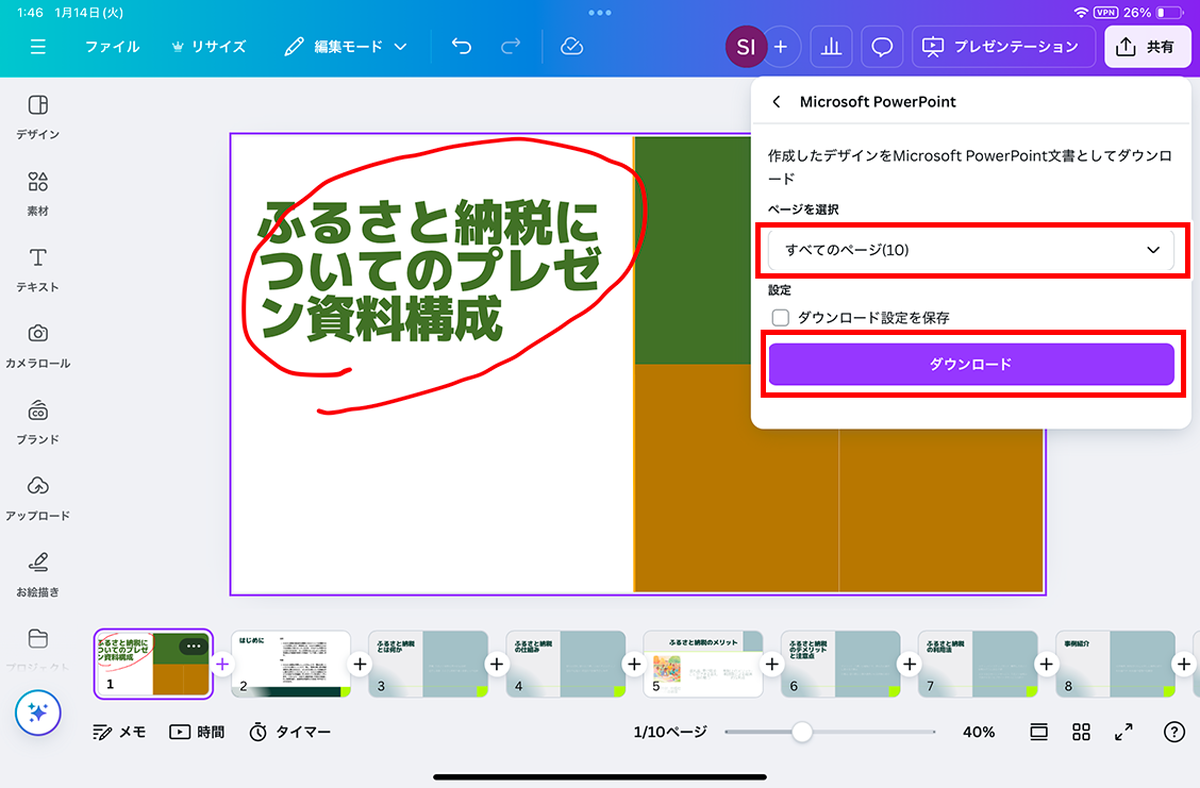This screenshot has height=788, width=1200.
Task: Redo the last action
Action: 511,47
